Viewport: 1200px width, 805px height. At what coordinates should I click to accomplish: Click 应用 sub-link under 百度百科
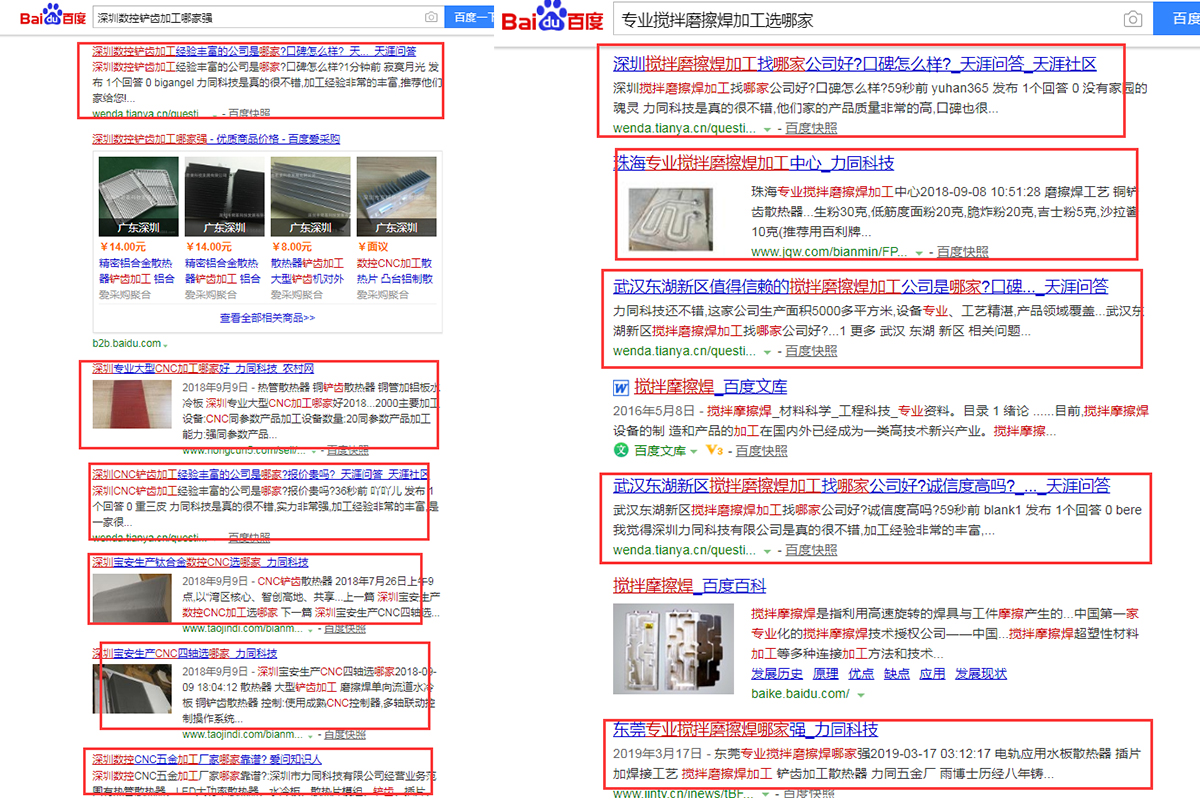click(x=932, y=674)
